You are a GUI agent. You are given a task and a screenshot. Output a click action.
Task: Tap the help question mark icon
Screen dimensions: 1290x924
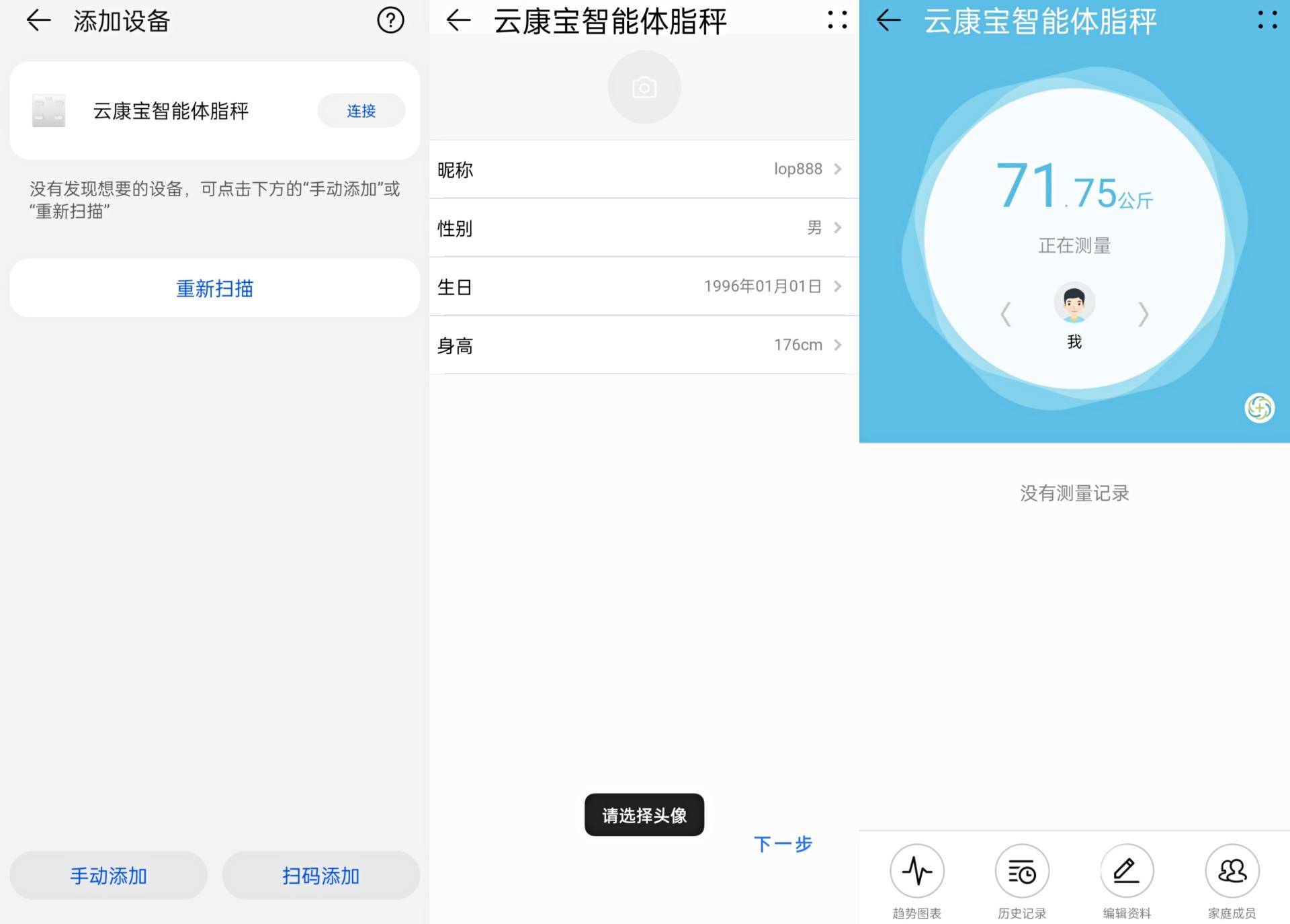pos(390,20)
